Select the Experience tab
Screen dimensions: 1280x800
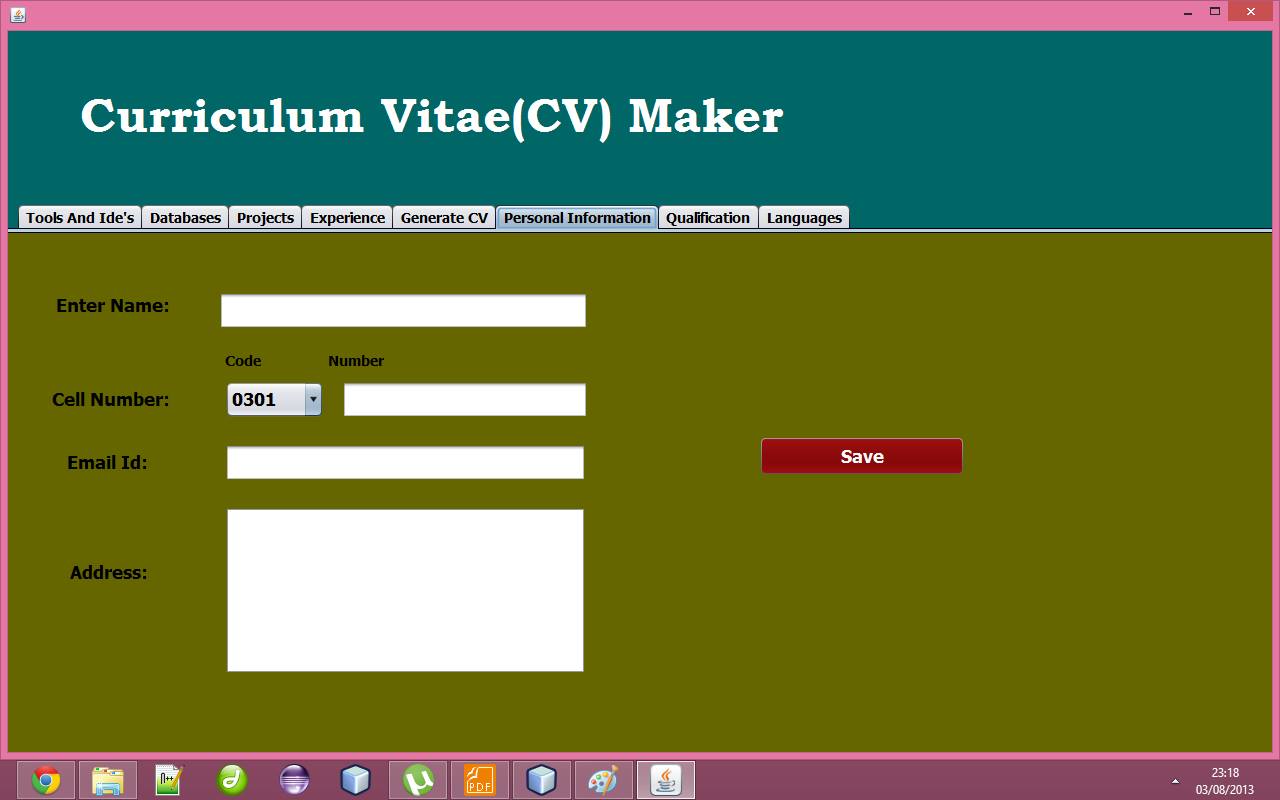[347, 217]
